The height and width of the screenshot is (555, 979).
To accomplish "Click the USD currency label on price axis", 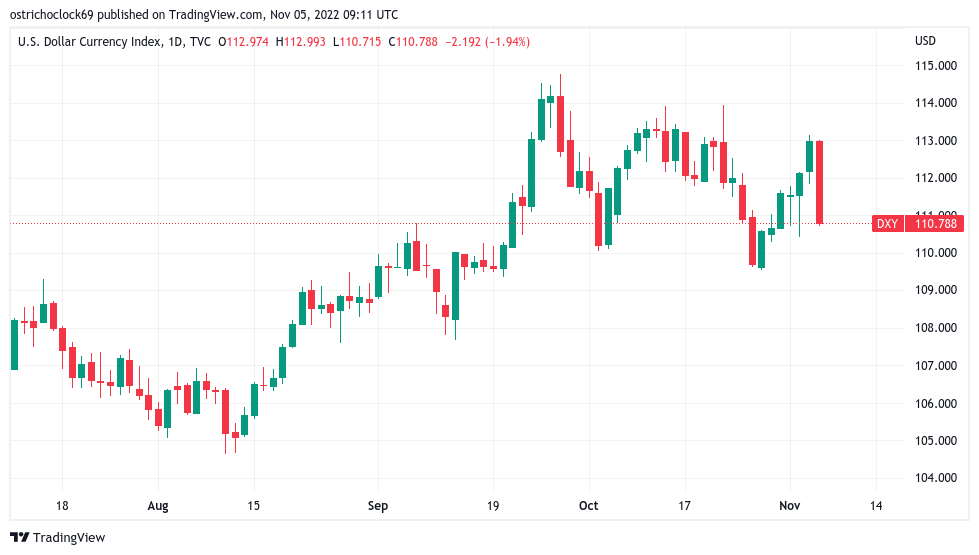I will pyautogui.click(x=925, y=41).
